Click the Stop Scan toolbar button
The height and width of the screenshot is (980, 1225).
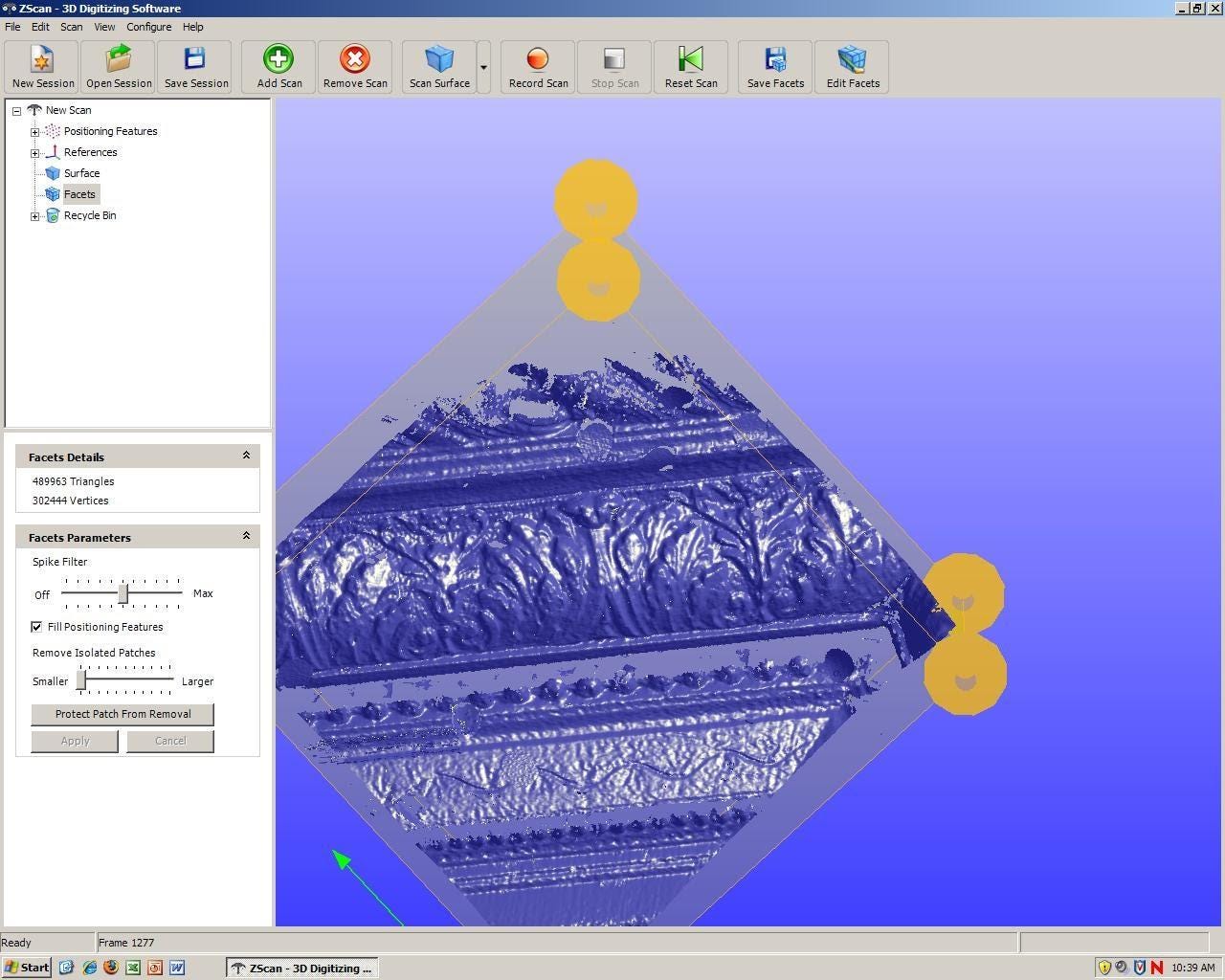614,67
